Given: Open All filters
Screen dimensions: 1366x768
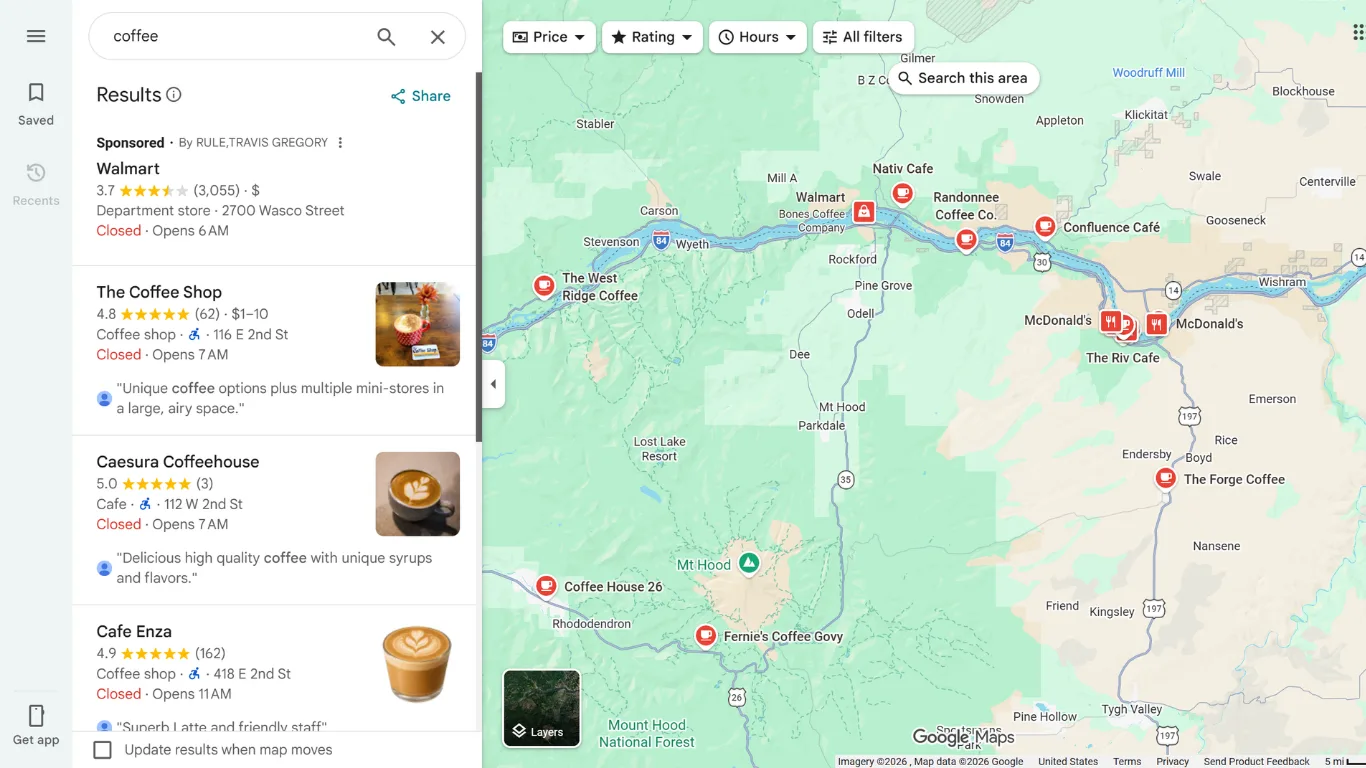Looking at the screenshot, I should tap(863, 37).
